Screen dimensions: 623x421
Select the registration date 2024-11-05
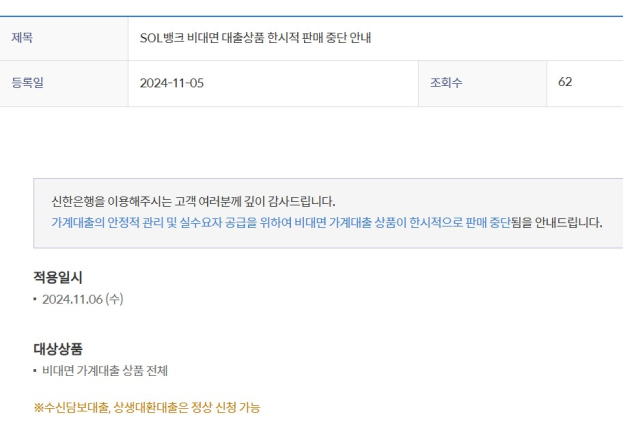(x=172, y=83)
